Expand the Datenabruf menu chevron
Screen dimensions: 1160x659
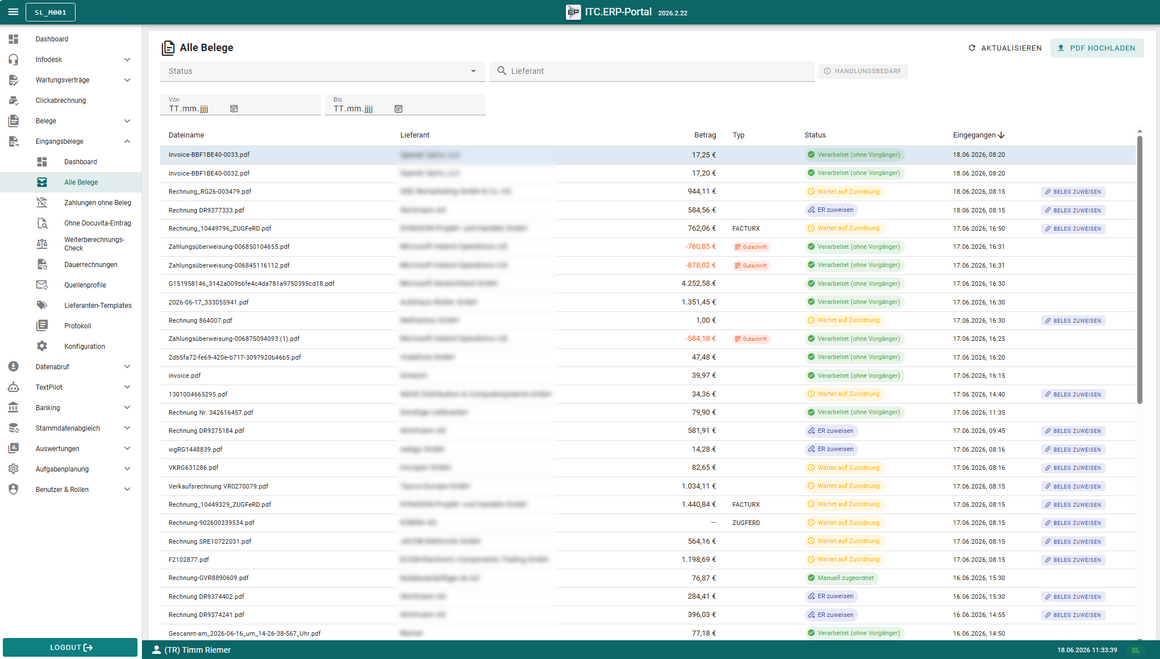[x=127, y=366]
